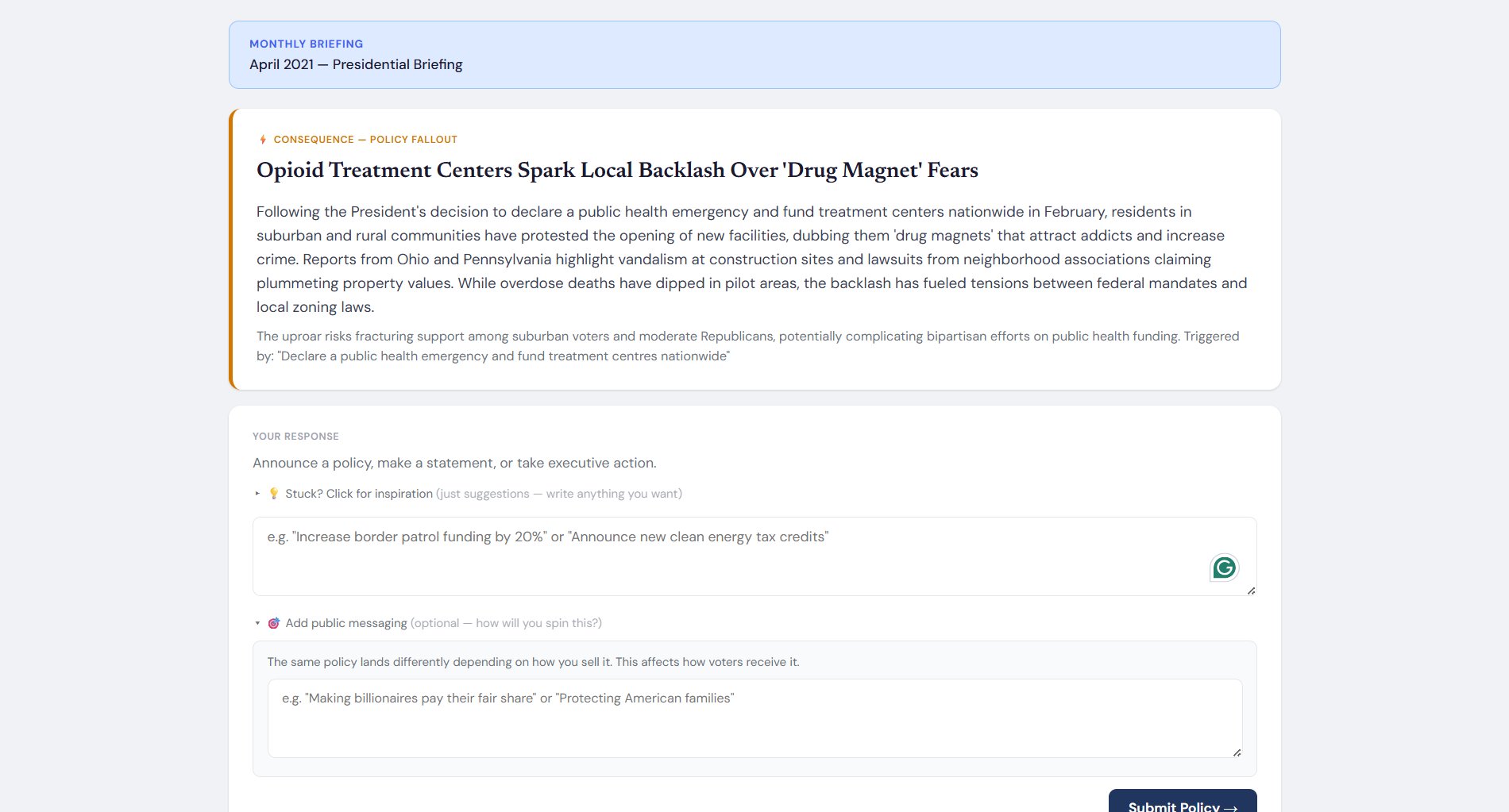Click the hint about how voters receive policy
The height and width of the screenshot is (812, 1509).
click(533, 662)
